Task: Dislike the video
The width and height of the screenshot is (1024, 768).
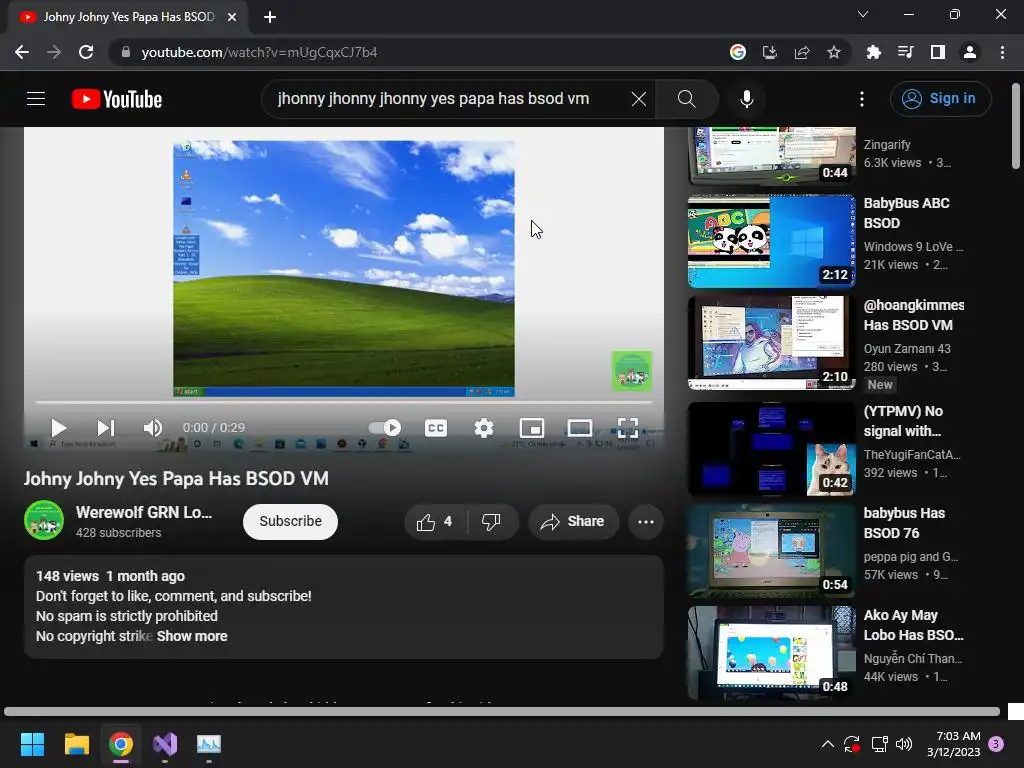Action: coord(492,521)
